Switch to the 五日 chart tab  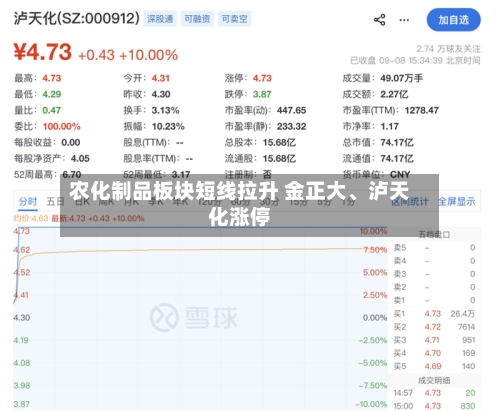point(55,202)
